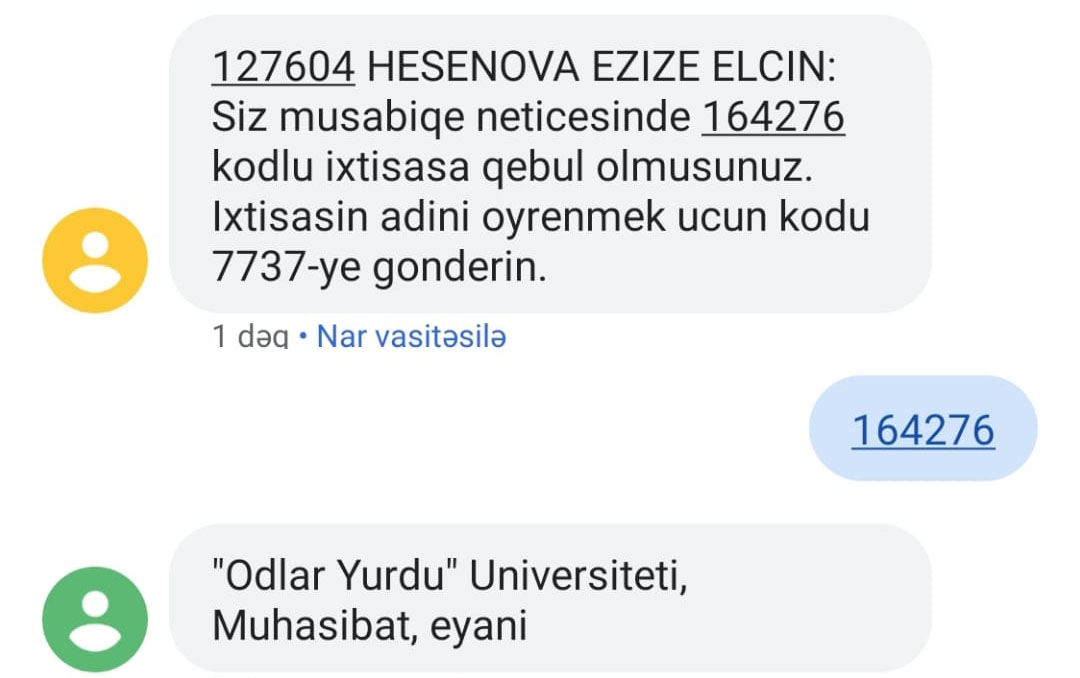Tap the 'kodlu ixtisasa qebul olmusunuz' line

[x=512, y=167]
